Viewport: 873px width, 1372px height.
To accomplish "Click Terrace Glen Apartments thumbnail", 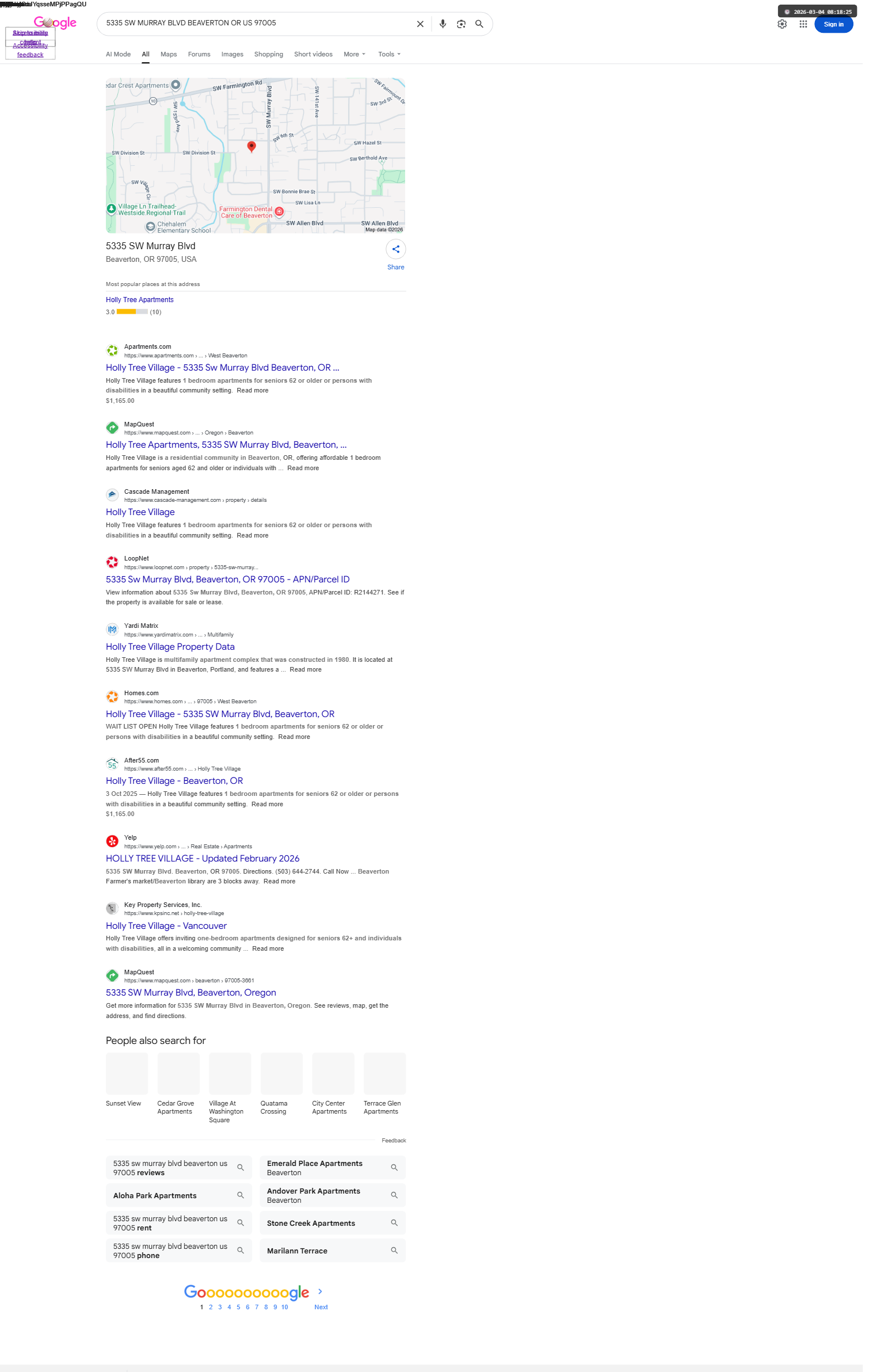I will [x=384, y=1073].
